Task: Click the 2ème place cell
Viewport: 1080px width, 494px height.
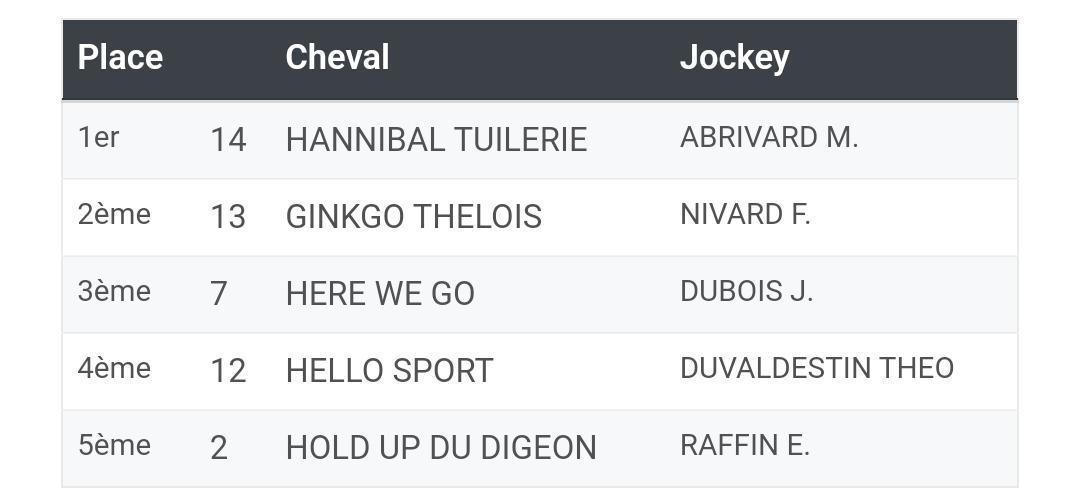Action: [x=114, y=215]
